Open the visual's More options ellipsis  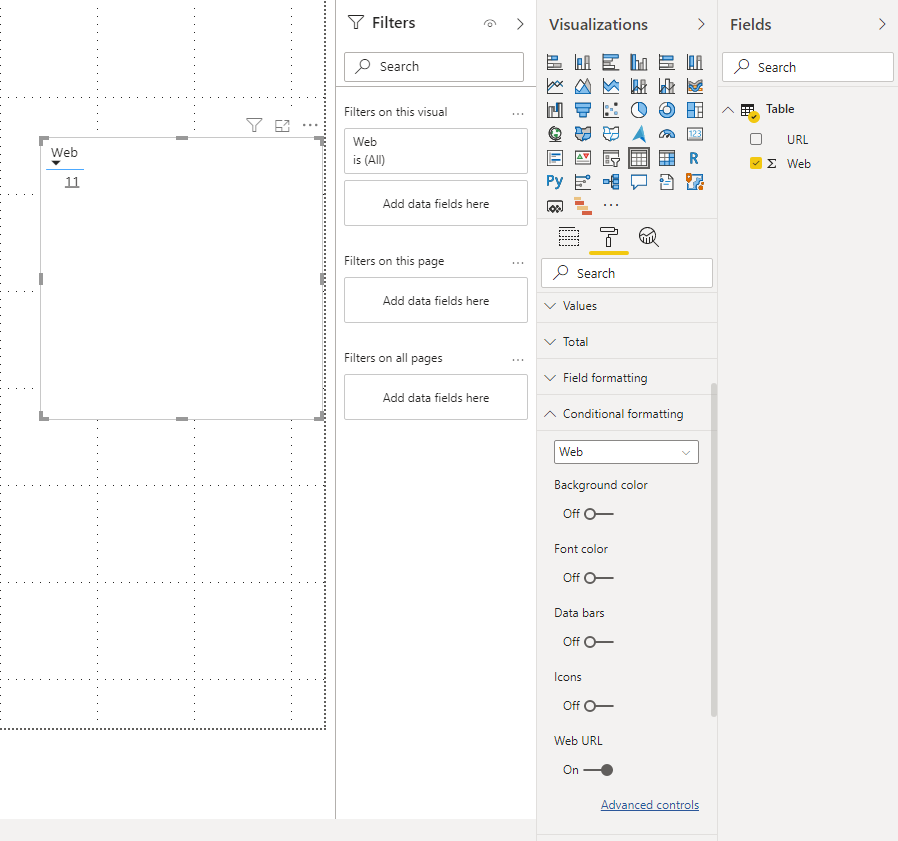point(310,125)
